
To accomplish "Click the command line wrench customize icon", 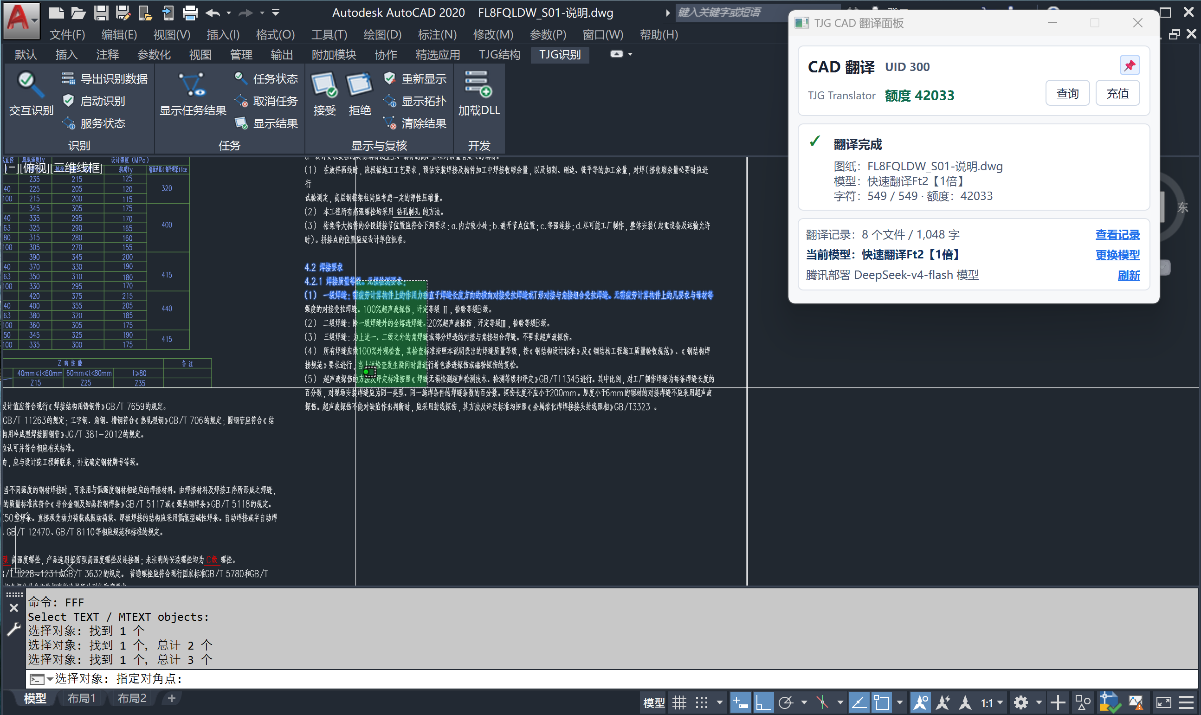I will pos(13,630).
